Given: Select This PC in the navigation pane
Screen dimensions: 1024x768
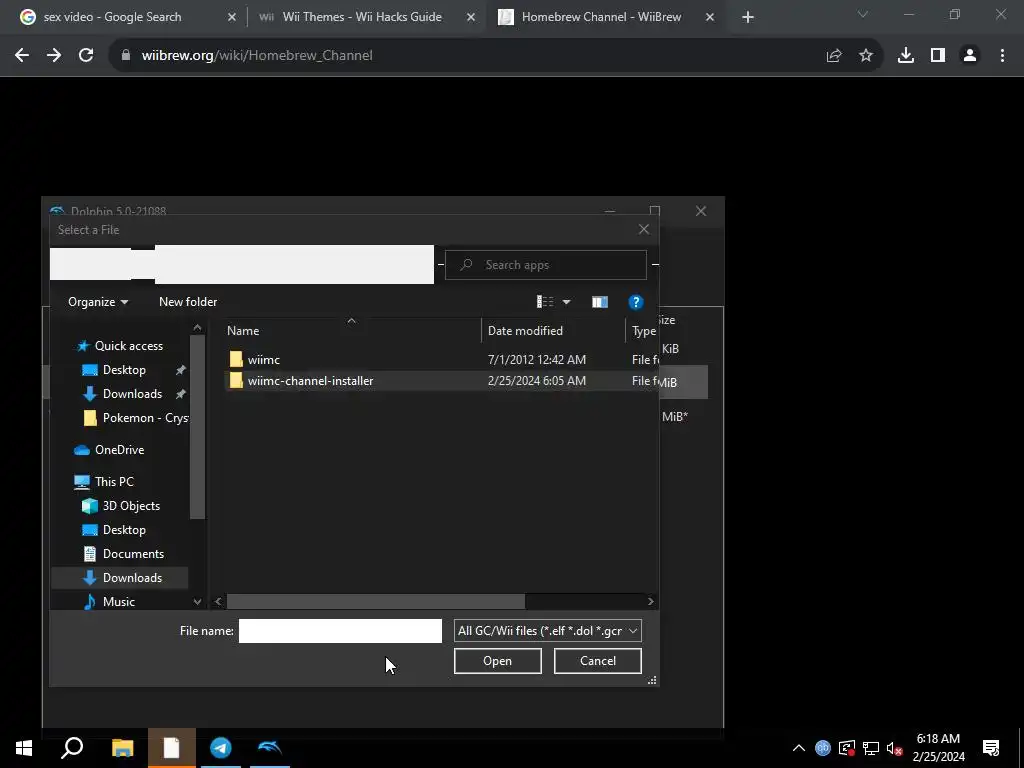Looking at the screenshot, I should click(114, 482).
